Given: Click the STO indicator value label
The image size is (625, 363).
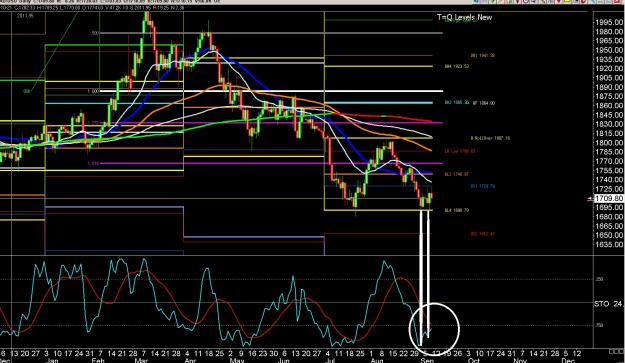Looking at the screenshot, I should coord(609,304).
